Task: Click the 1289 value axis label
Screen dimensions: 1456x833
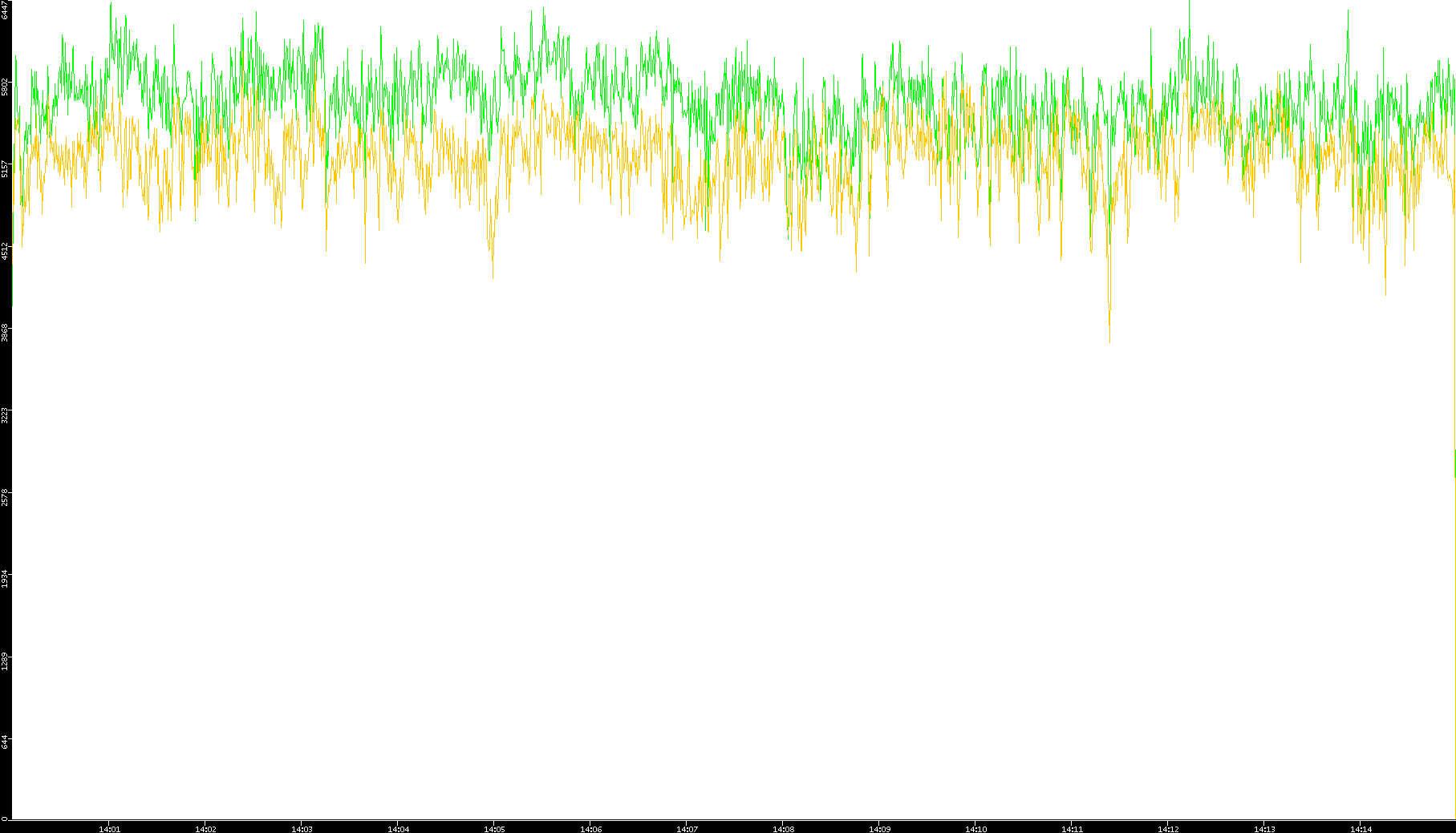Action: 6,661
